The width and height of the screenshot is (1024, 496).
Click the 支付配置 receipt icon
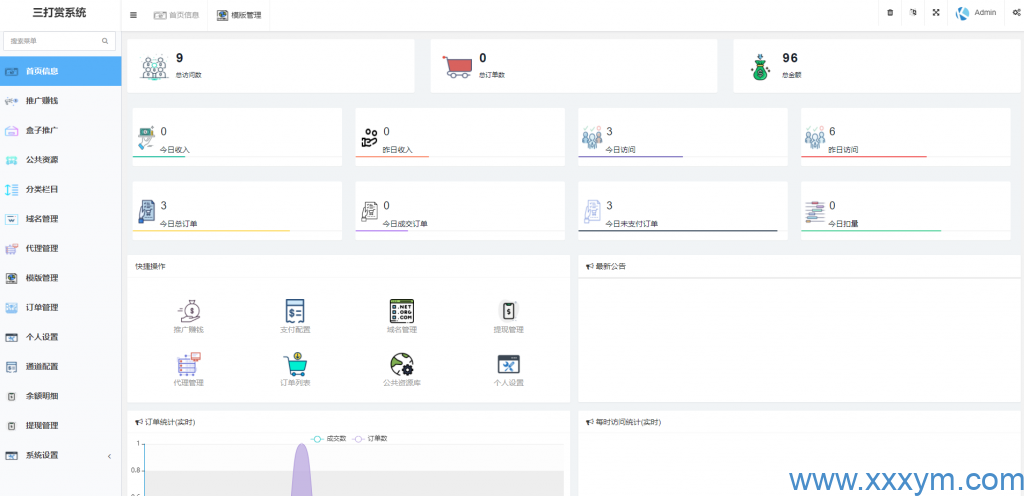pos(294,311)
